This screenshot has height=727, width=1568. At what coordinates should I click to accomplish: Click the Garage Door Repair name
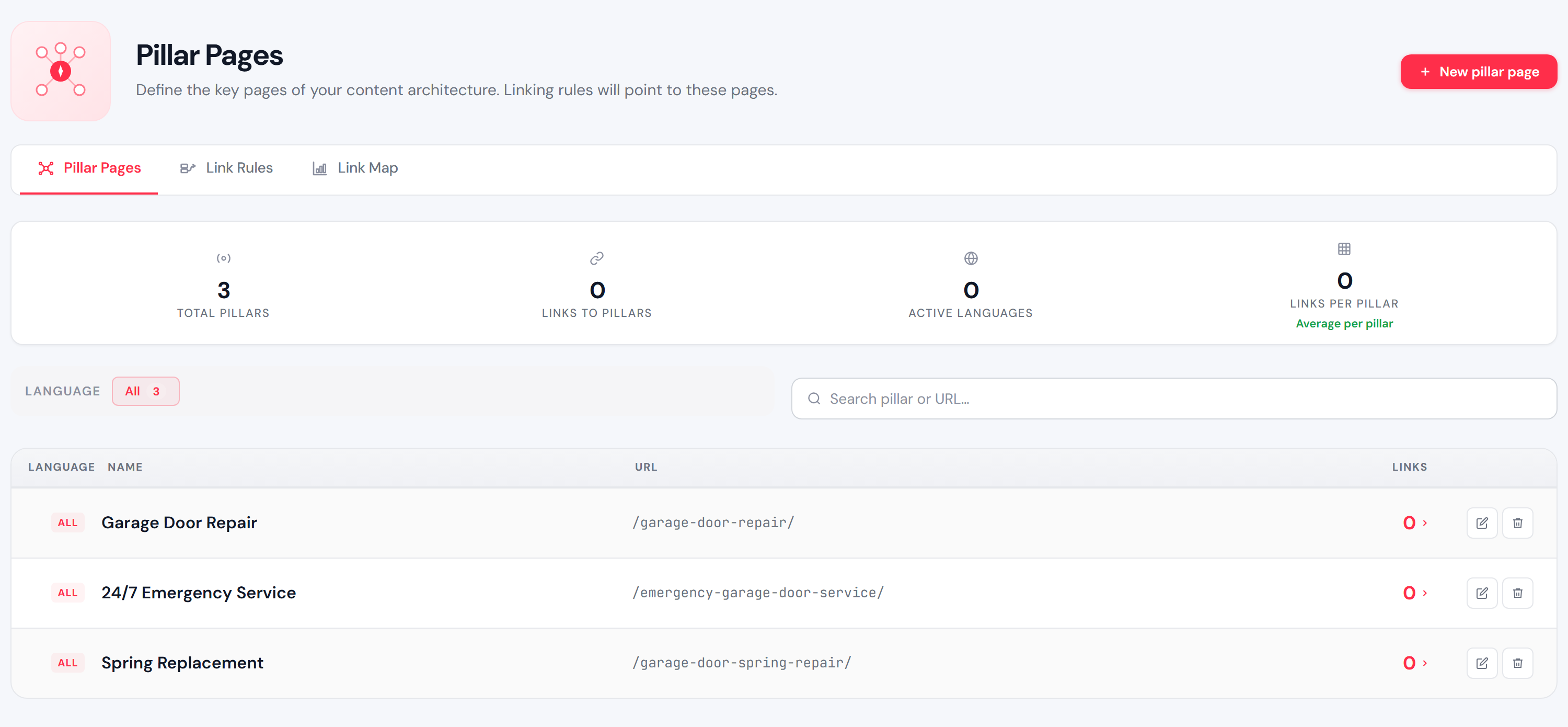[179, 523]
